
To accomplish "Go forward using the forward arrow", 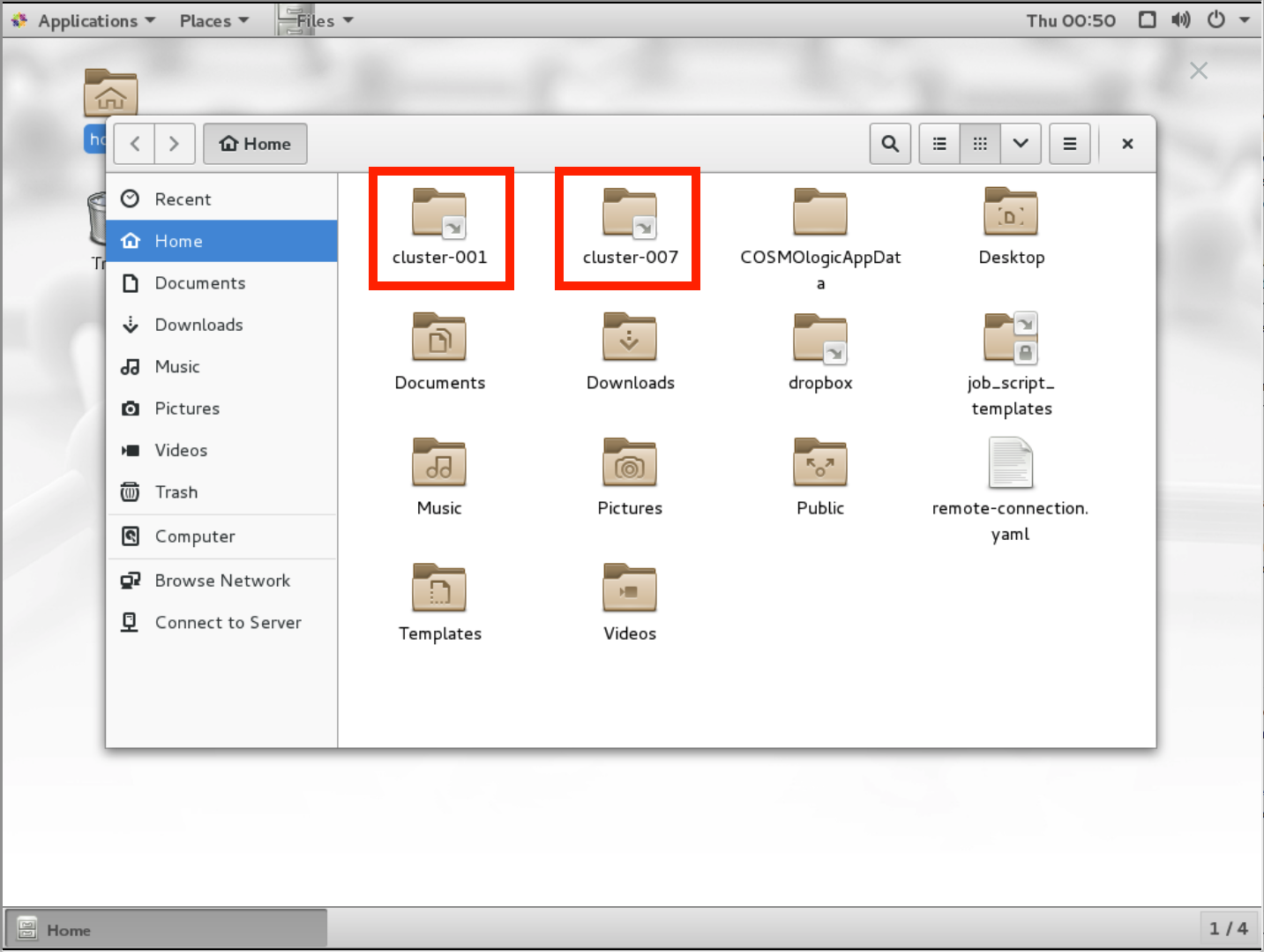I will pos(175,144).
